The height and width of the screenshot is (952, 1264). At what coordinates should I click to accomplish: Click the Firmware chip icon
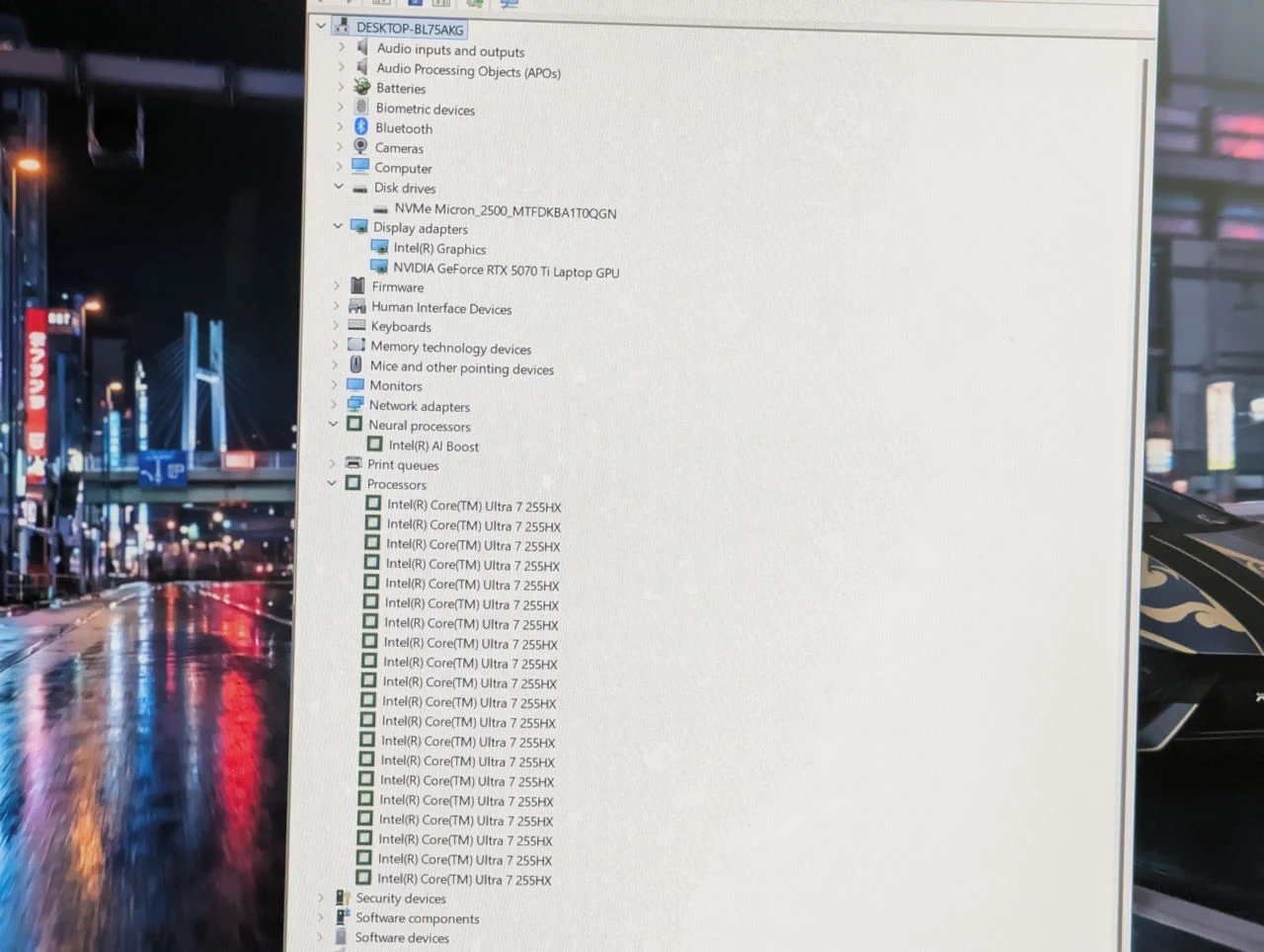click(357, 285)
